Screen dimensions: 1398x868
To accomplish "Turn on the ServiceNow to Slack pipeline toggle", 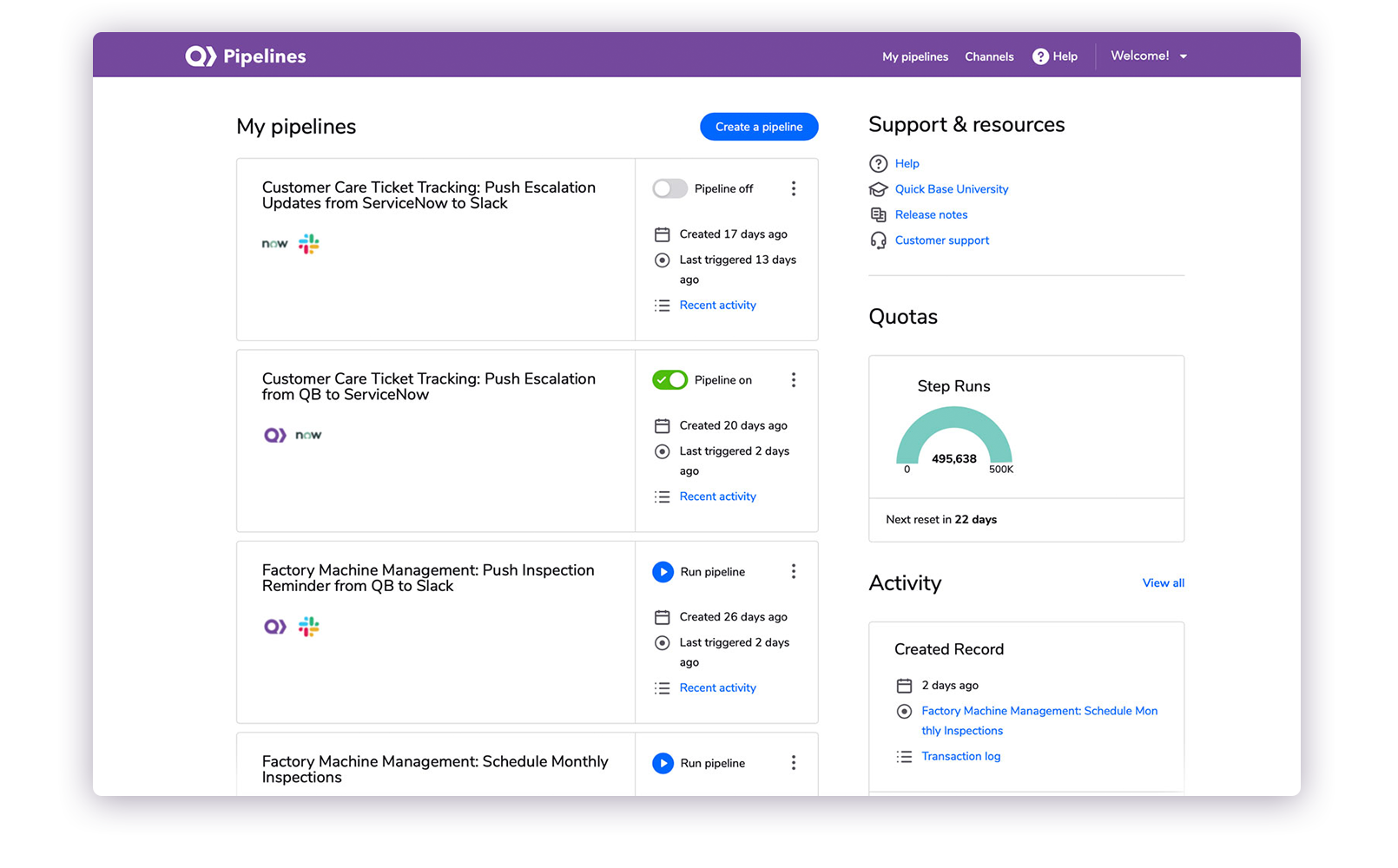I will pos(669,188).
